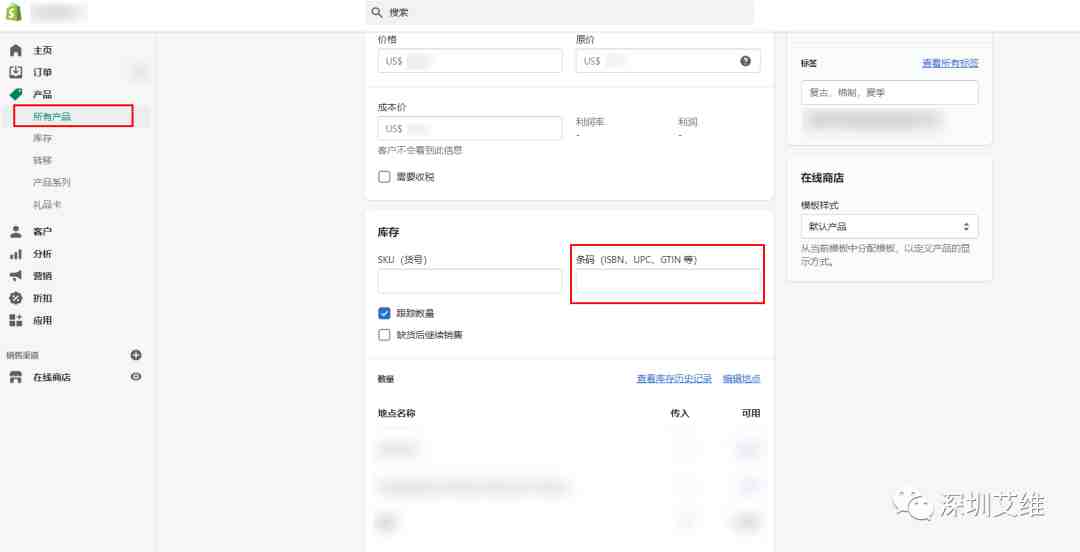The width and height of the screenshot is (1080, 552).
Task: Click the 传入 column header
Action: pyautogui.click(x=680, y=413)
